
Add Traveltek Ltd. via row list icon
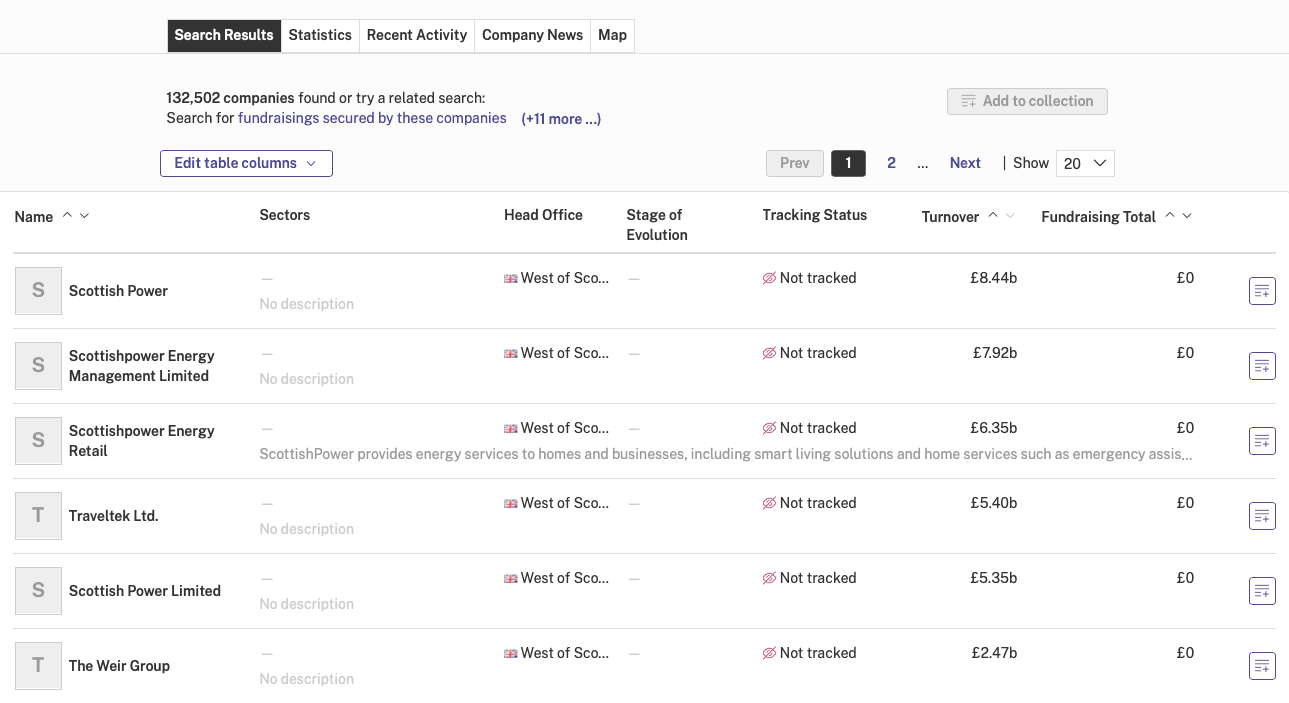(1262, 516)
